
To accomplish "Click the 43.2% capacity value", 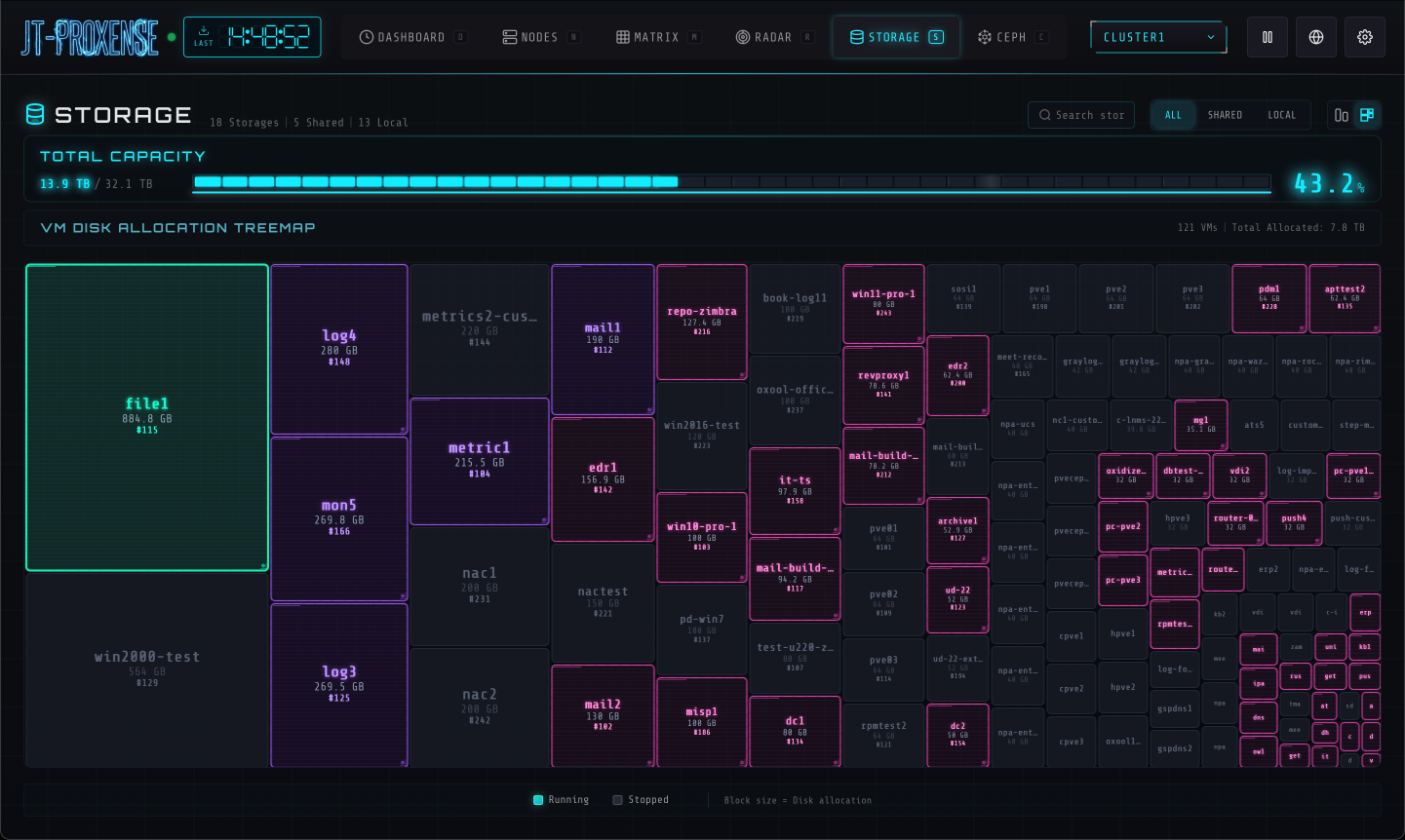I will tap(1329, 183).
